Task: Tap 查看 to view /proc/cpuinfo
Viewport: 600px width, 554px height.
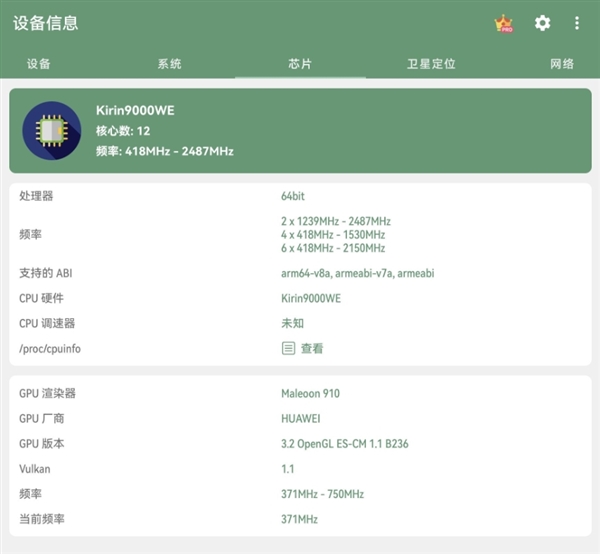Action: [x=312, y=349]
